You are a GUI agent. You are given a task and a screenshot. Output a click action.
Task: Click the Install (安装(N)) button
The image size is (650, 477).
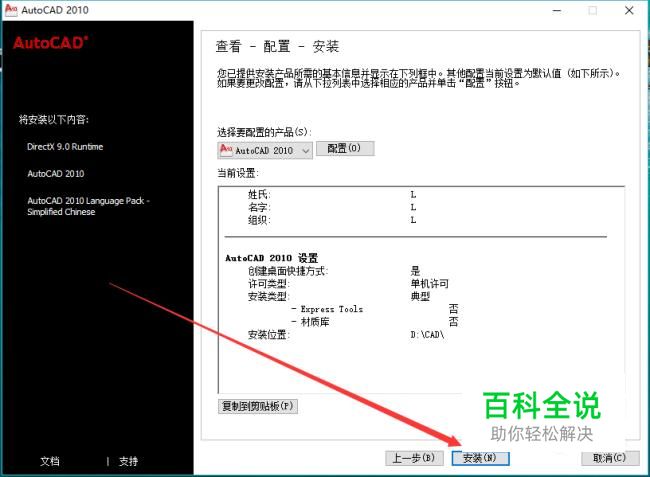[480, 458]
